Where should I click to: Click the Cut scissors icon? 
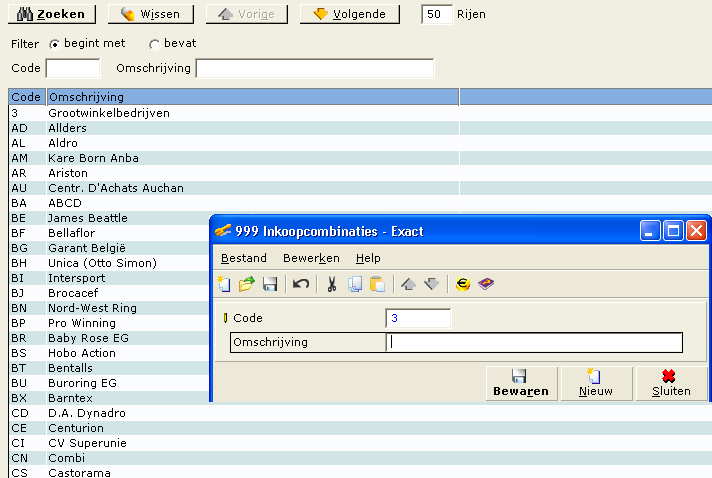[x=332, y=284]
